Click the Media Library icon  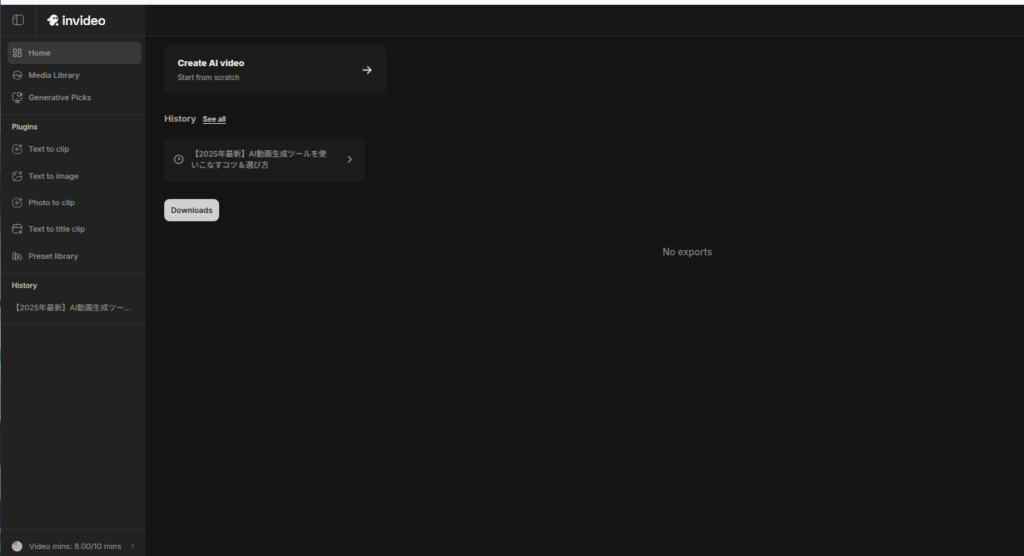pos(17,75)
